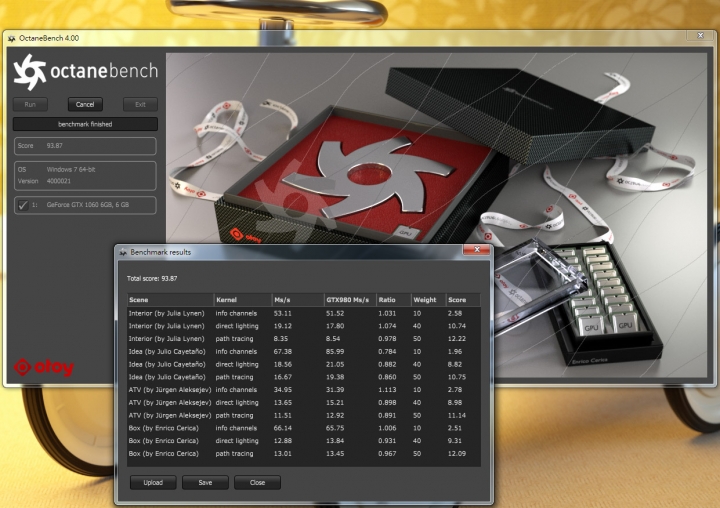Viewport: 720px width, 508px height.
Task: Close the OctaneBench 4.00 main window
Action: pyautogui.click(x=700, y=35)
